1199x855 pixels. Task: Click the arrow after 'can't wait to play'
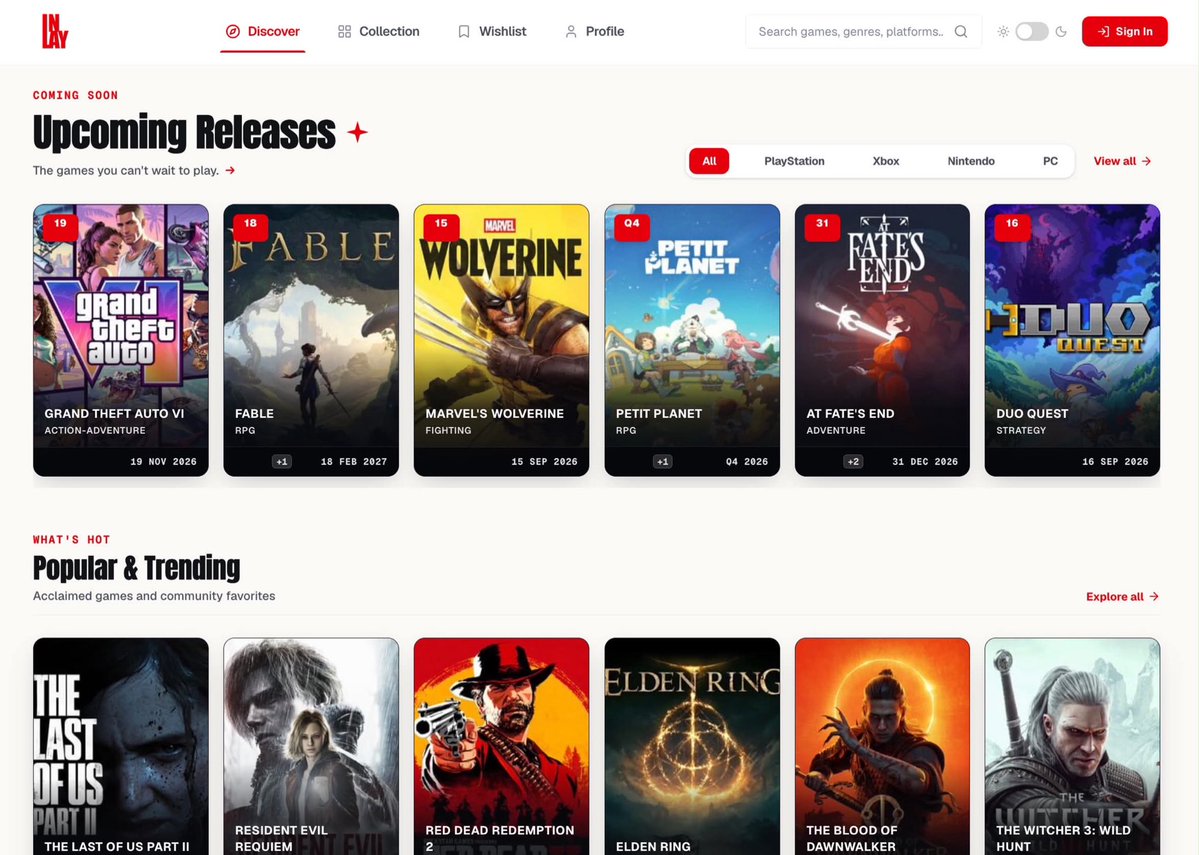229,171
